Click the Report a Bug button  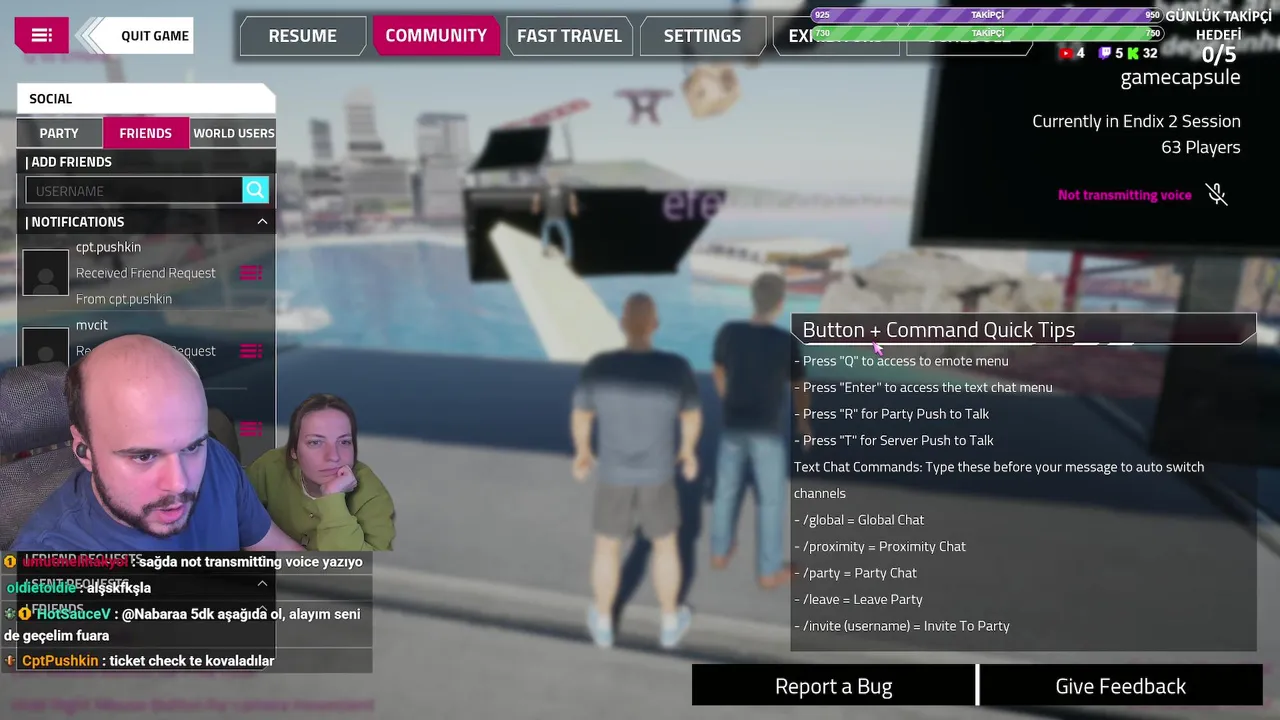click(x=833, y=686)
